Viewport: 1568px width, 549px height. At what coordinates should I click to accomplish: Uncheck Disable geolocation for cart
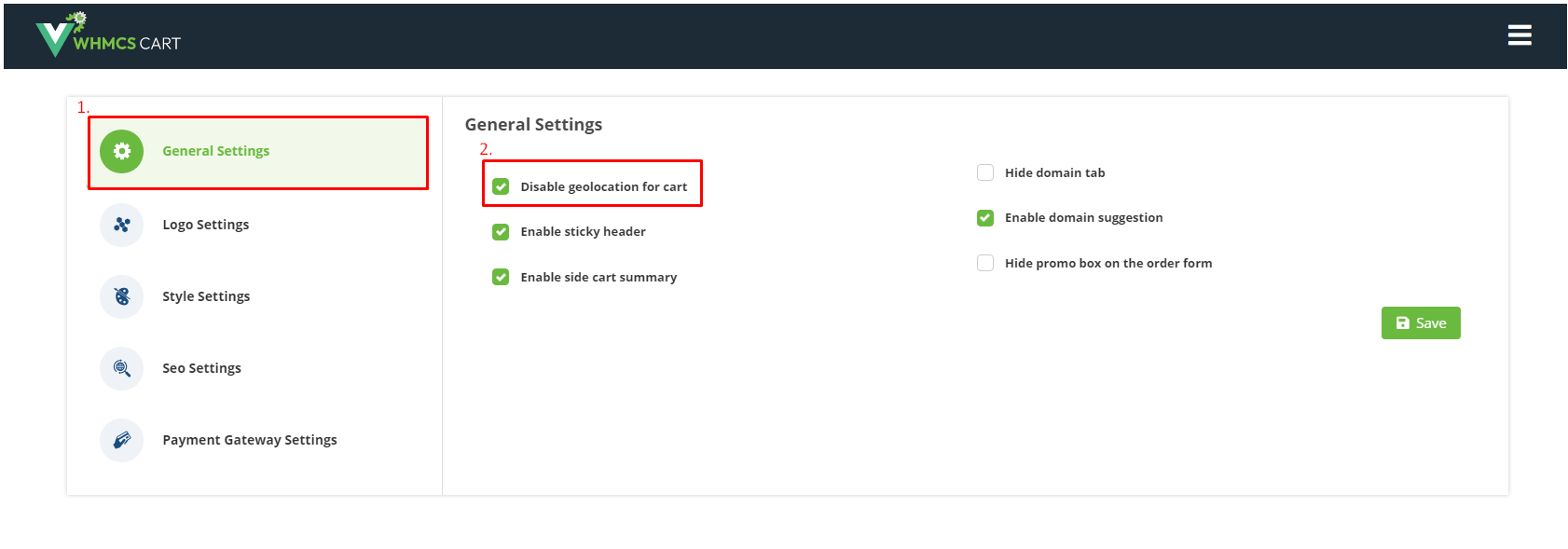(x=501, y=186)
